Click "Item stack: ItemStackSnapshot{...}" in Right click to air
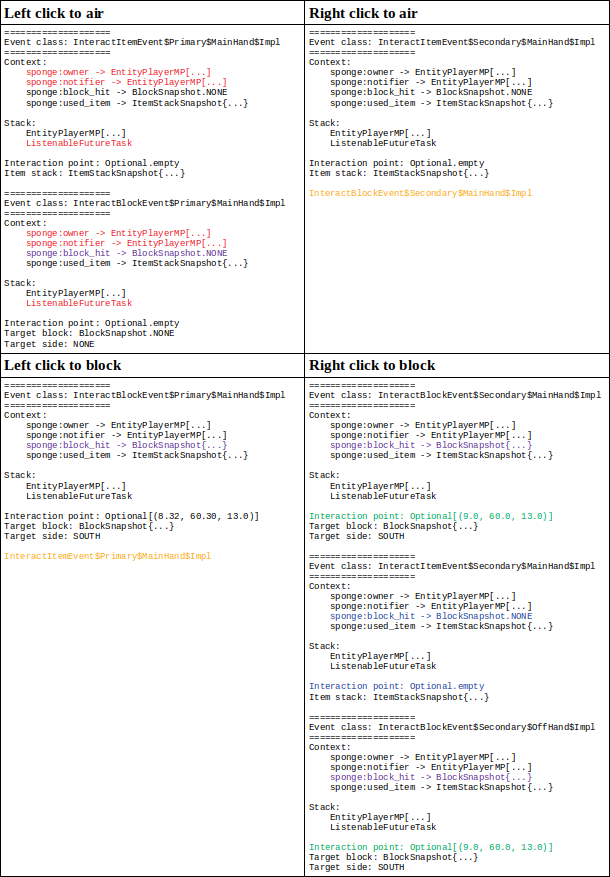Image resolution: width=610 pixels, height=877 pixels. click(399, 173)
